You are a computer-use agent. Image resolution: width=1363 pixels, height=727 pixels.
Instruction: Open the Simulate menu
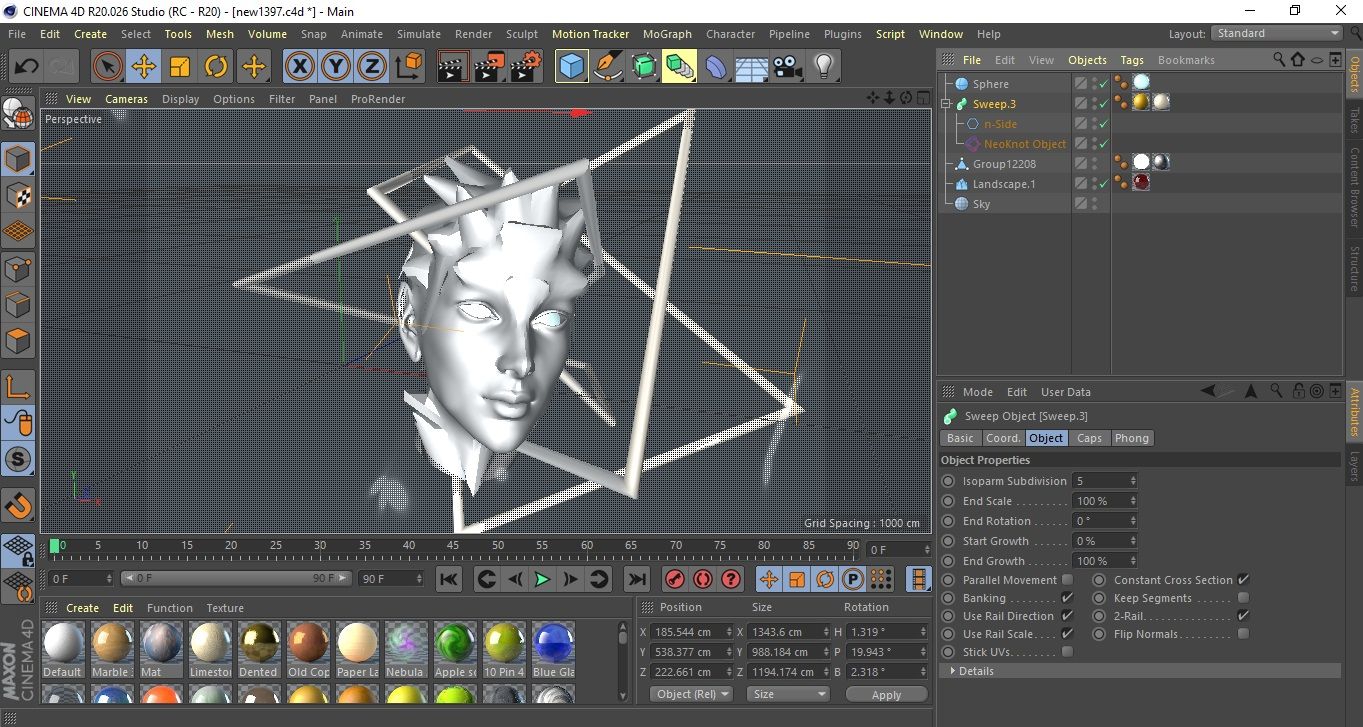point(419,34)
